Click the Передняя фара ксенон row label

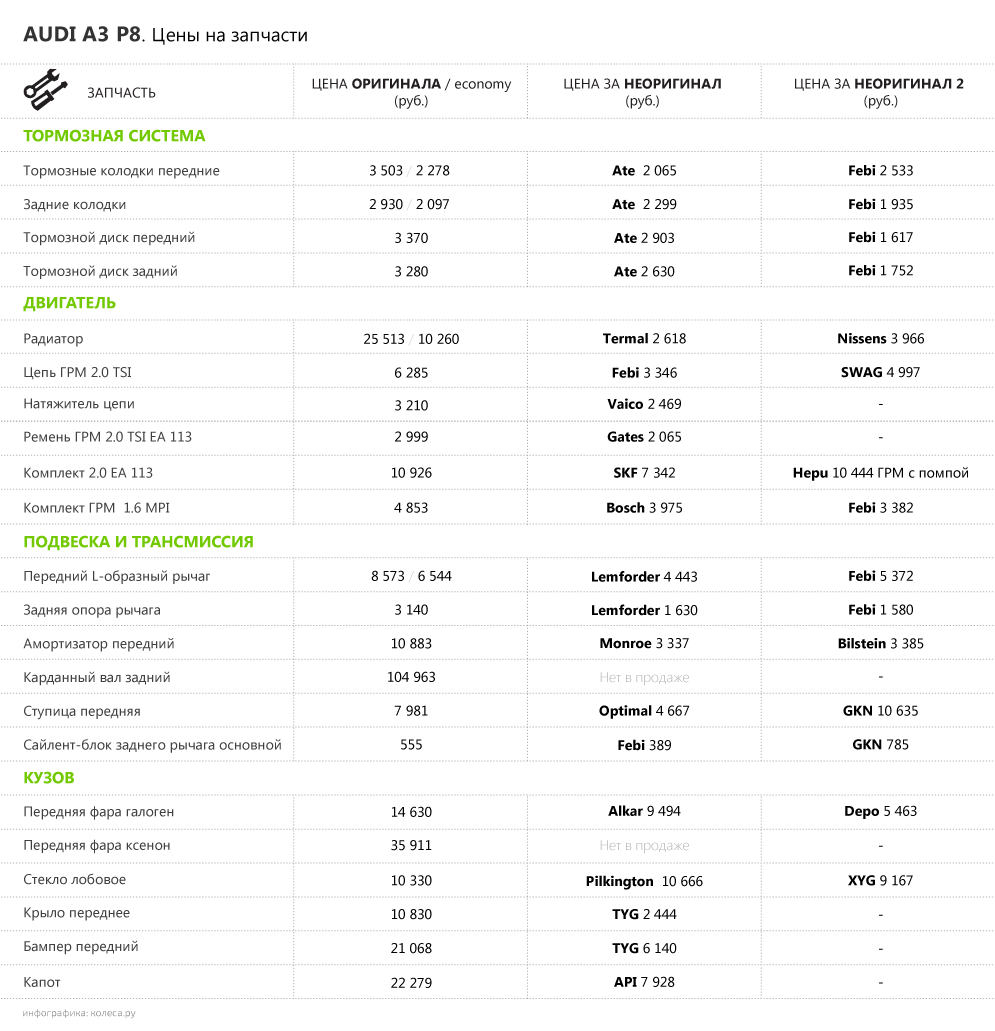97,846
